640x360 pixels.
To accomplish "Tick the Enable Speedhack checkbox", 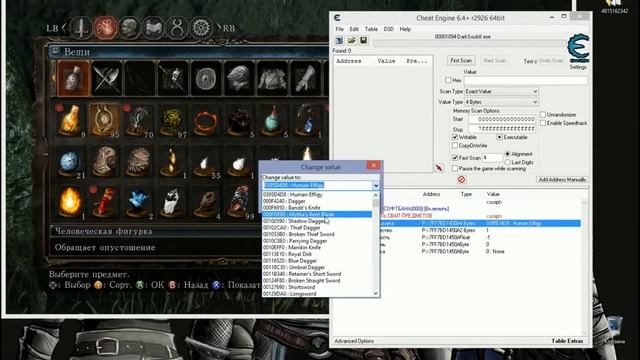I will click(x=543, y=123).
